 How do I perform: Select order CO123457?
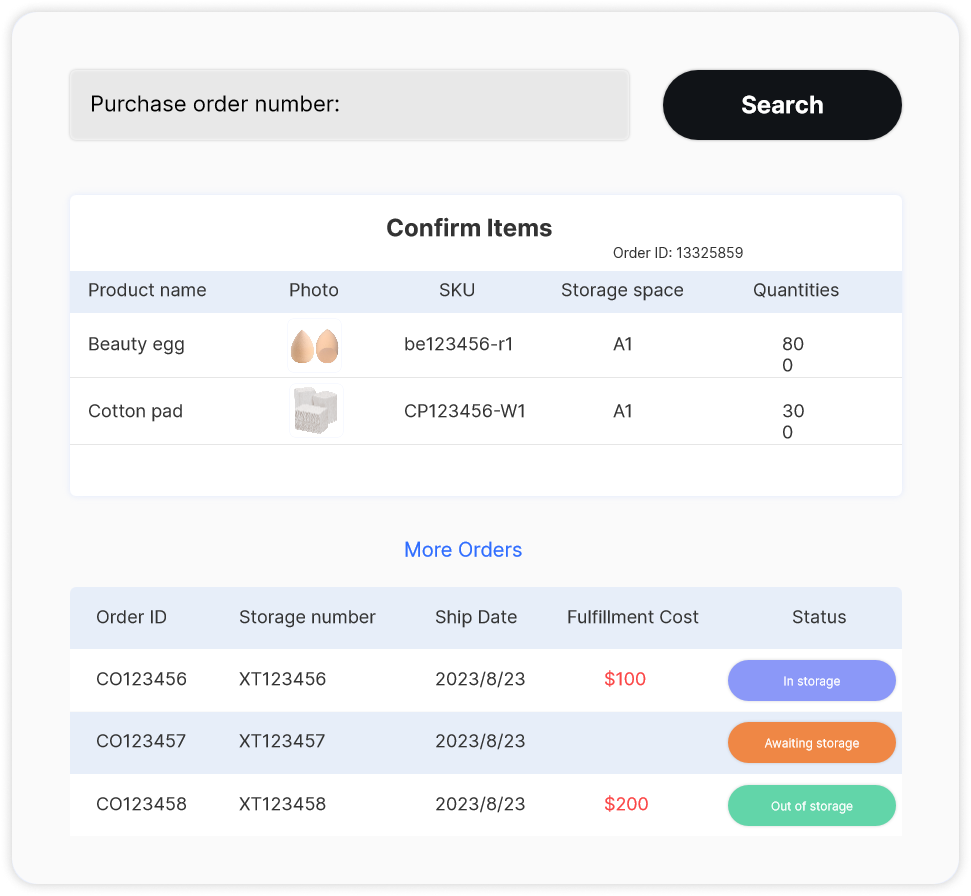[x=141, y=741]
